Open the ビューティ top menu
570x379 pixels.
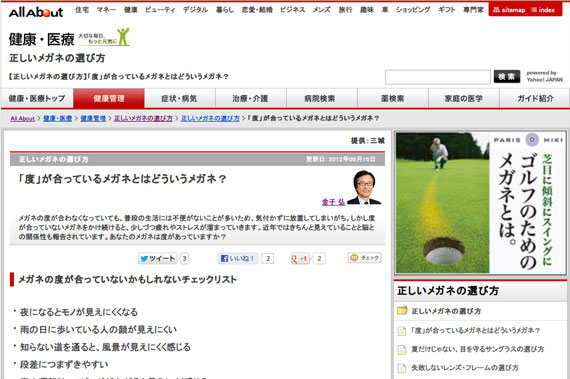pos(160,10)
